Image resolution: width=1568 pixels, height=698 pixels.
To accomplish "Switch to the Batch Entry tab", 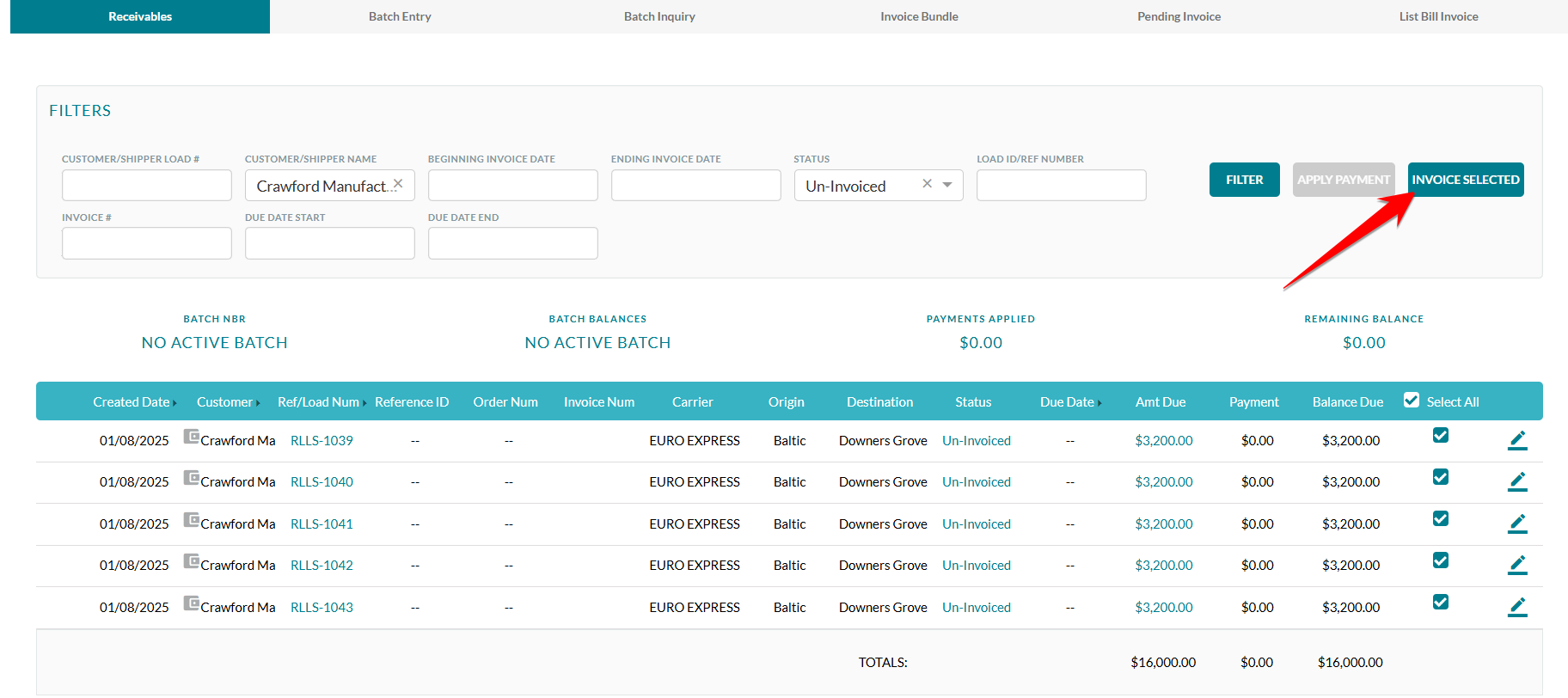I will click(x=400, y=16).
